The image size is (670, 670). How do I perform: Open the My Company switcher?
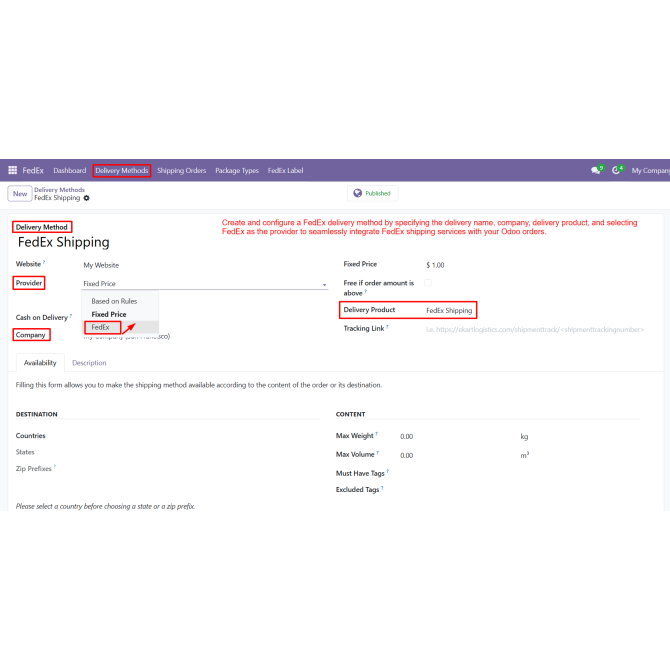[x=650, y=170]
